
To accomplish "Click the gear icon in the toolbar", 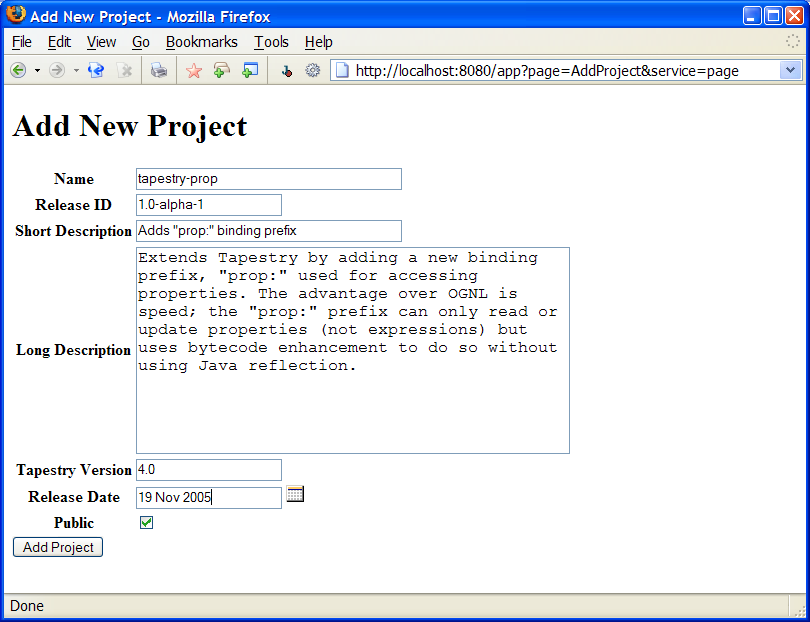I will coord(312,70).
